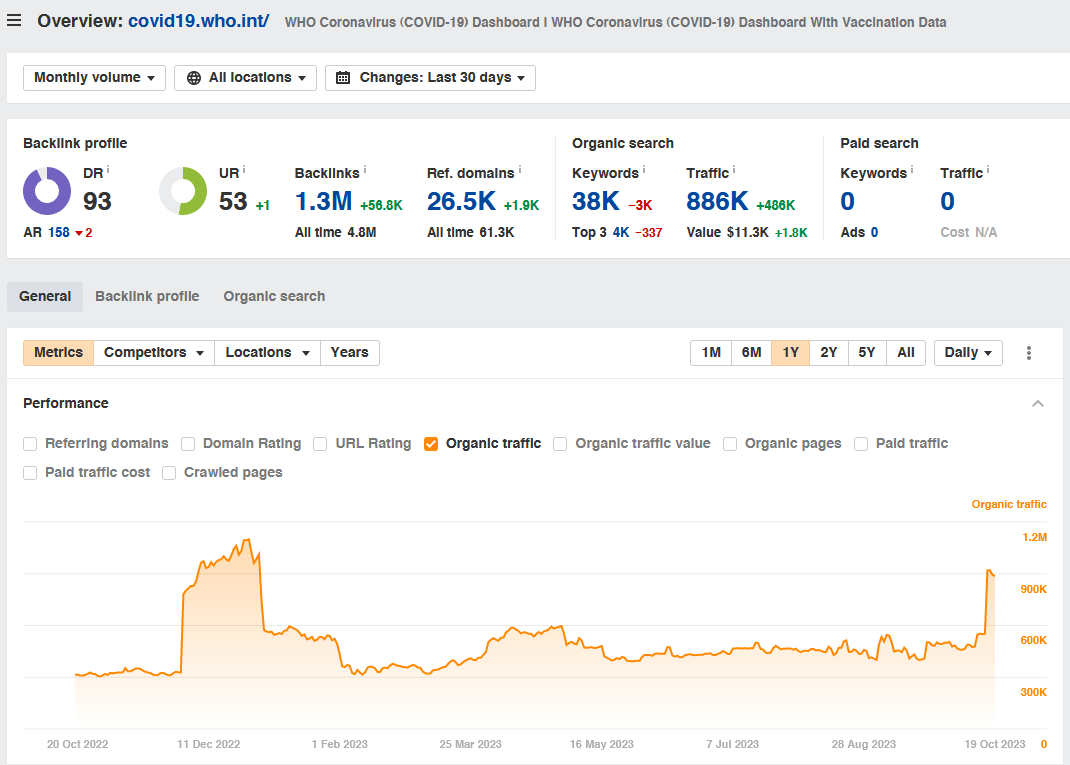Open the hamburger menu icon
The width and height of the screenshot is (1070, 765).
coord(14,20)
